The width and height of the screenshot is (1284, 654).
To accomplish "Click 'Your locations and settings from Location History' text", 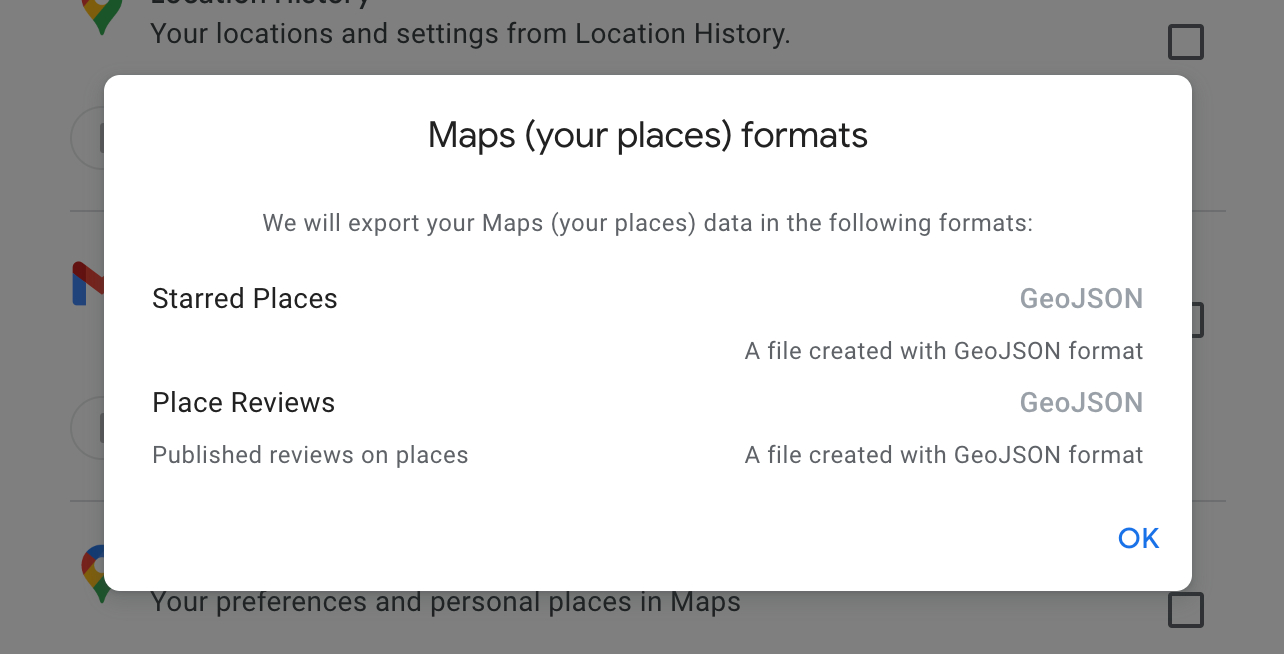I will 470,34.
